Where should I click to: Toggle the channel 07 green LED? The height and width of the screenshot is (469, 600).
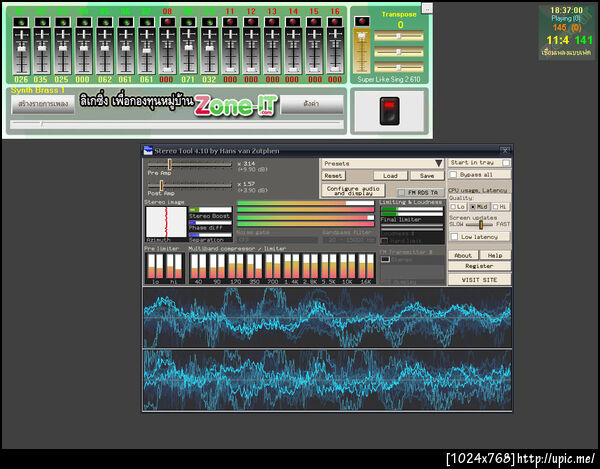147,22
